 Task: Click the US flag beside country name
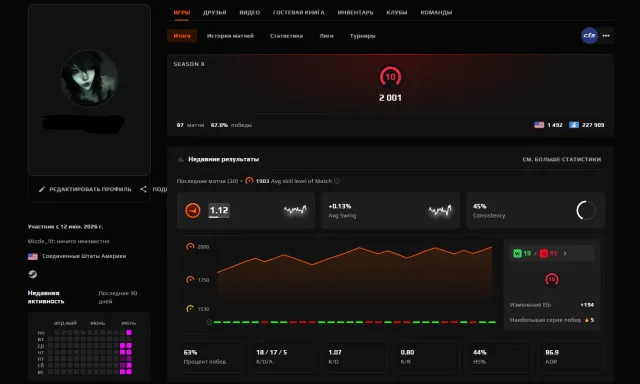[33, 256]
